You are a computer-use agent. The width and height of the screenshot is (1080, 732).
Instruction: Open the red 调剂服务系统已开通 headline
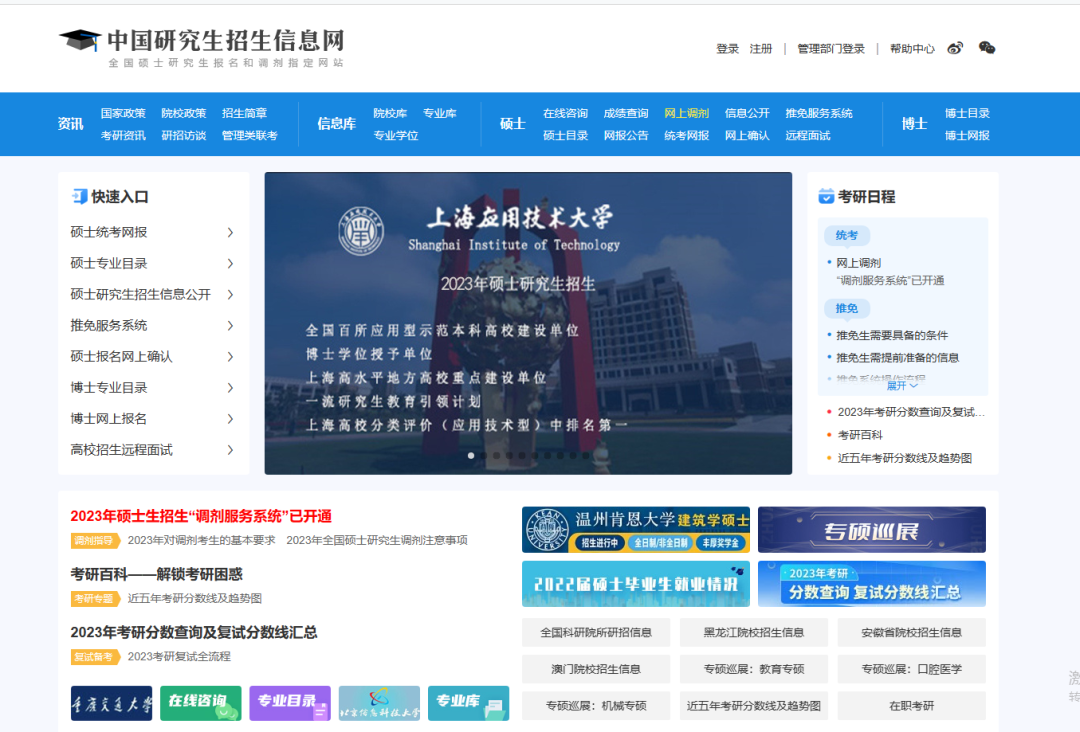201,516
